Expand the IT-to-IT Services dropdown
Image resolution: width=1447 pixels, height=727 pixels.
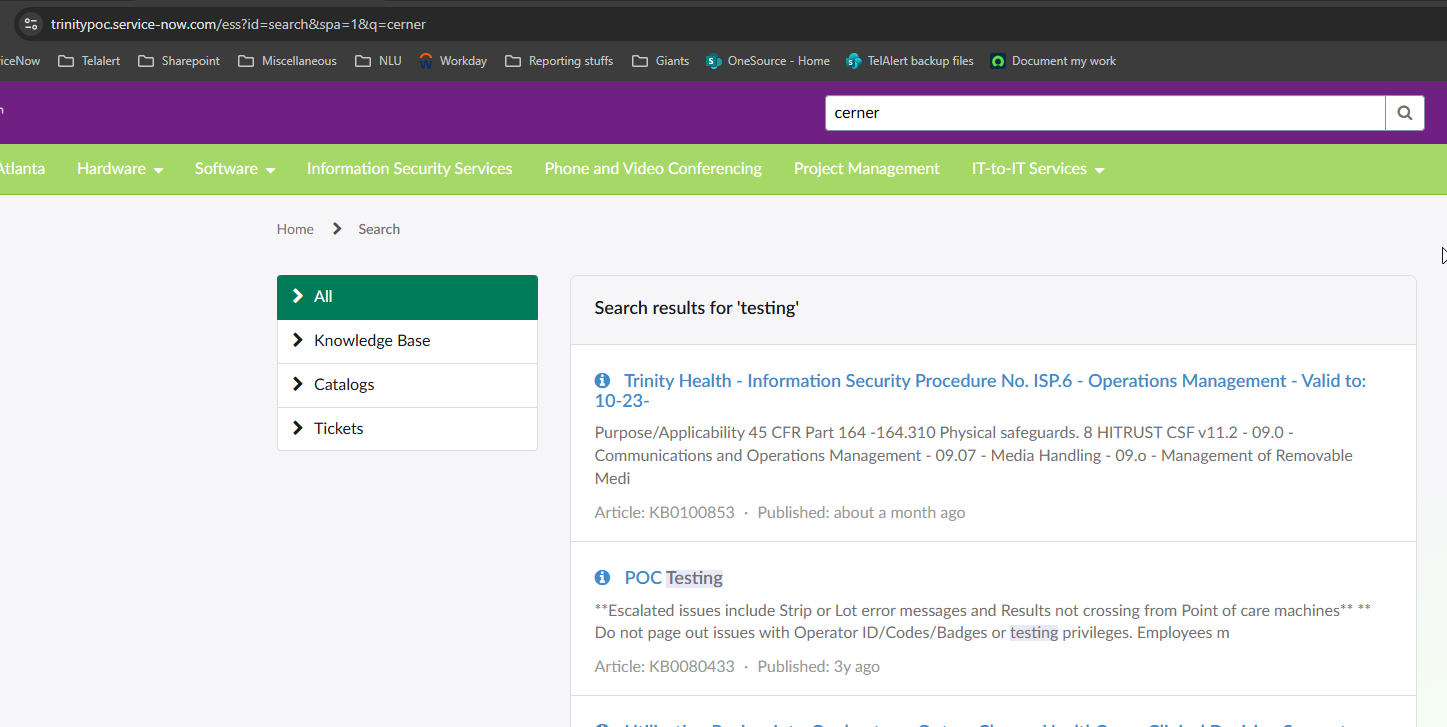[1038, 169]
